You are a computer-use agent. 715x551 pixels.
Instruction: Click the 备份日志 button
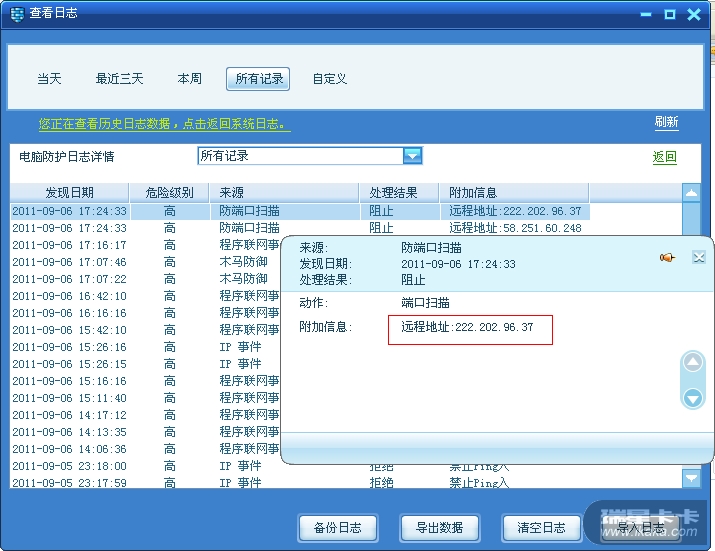[338, 528]
